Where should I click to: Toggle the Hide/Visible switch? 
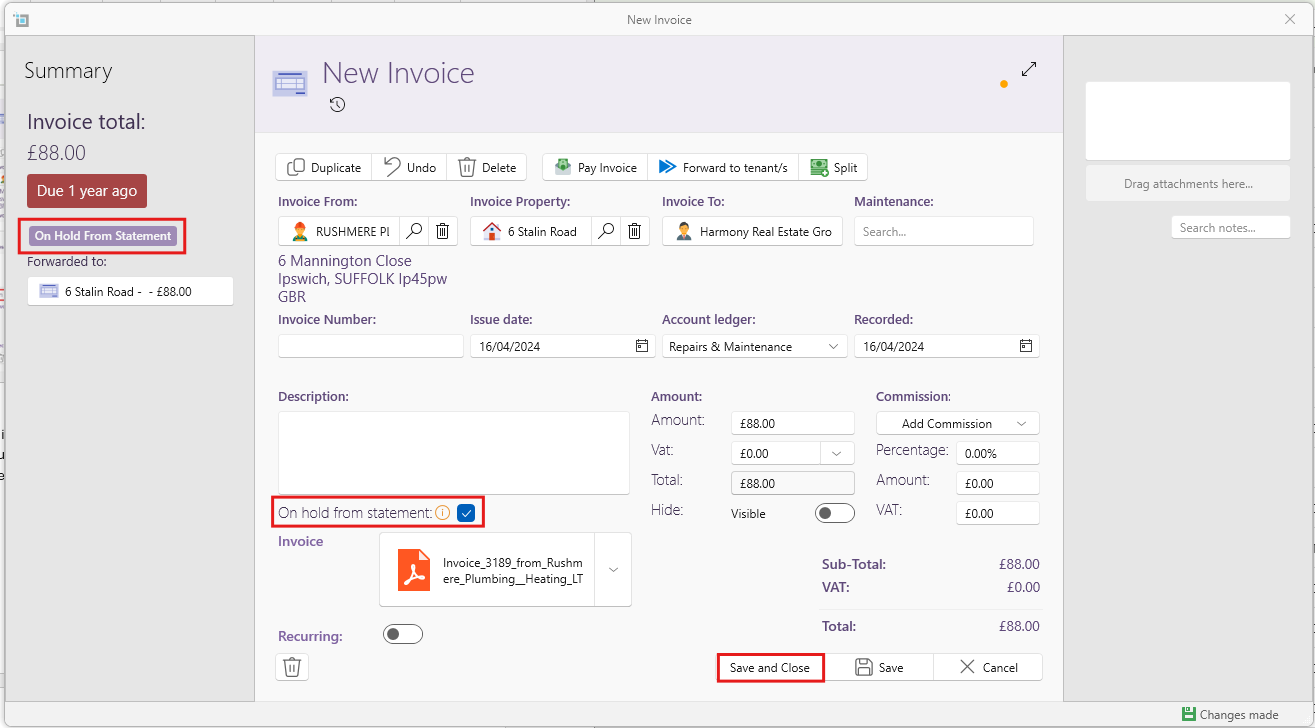click(x=835, y=513)
